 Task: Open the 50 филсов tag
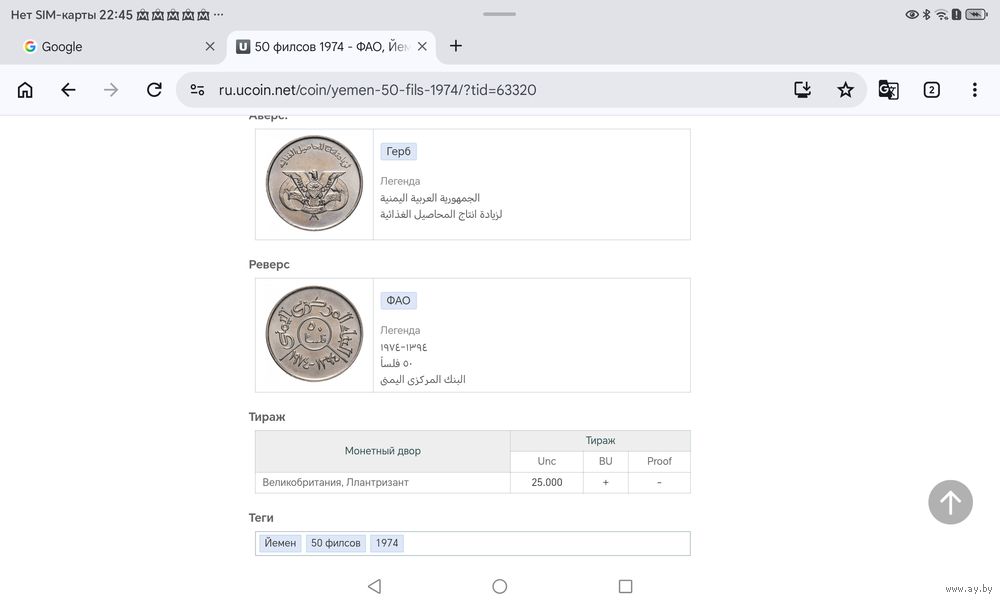click(x=336, y=543)
